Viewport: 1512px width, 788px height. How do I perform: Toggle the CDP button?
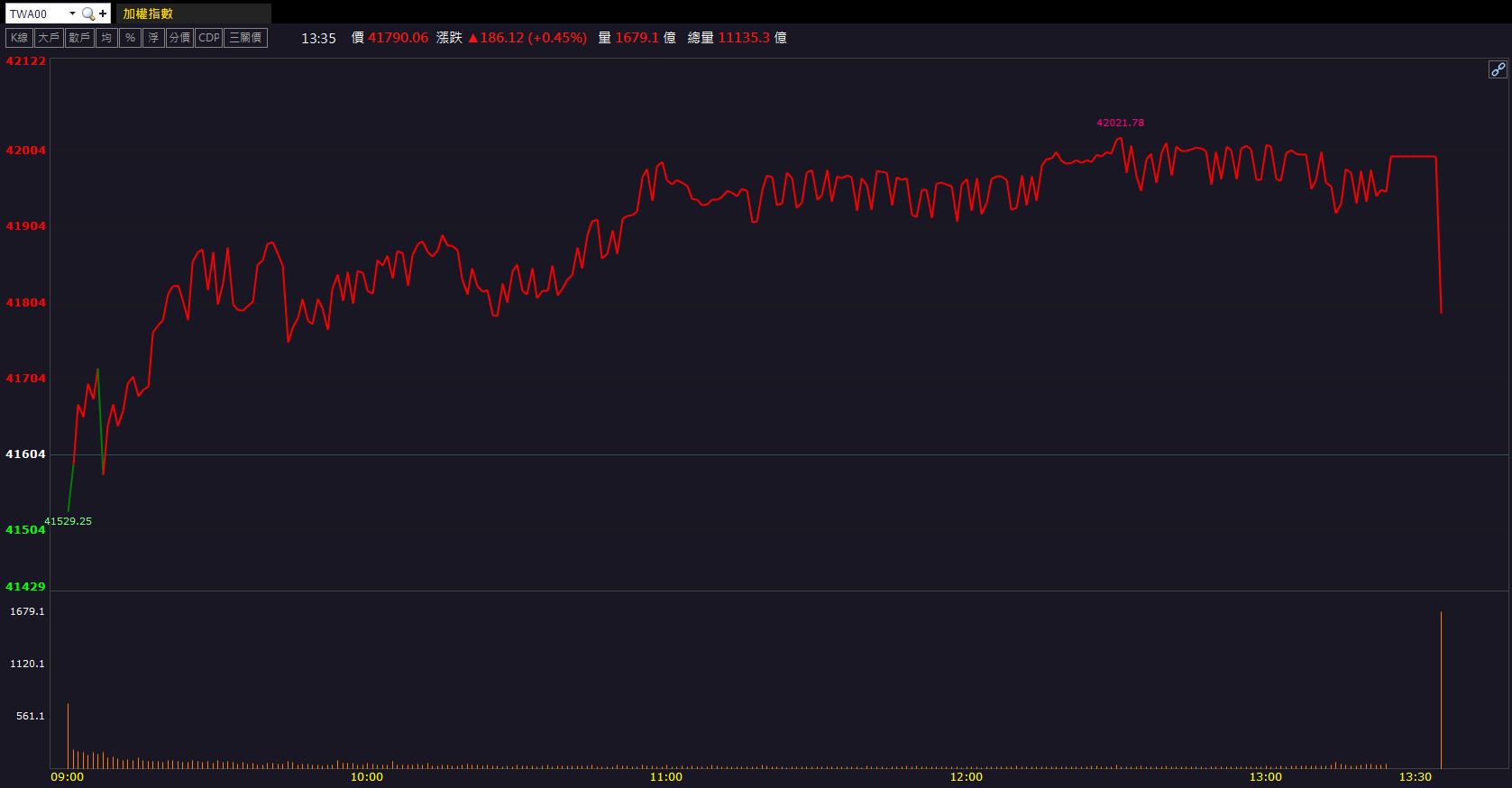(208, 38)
